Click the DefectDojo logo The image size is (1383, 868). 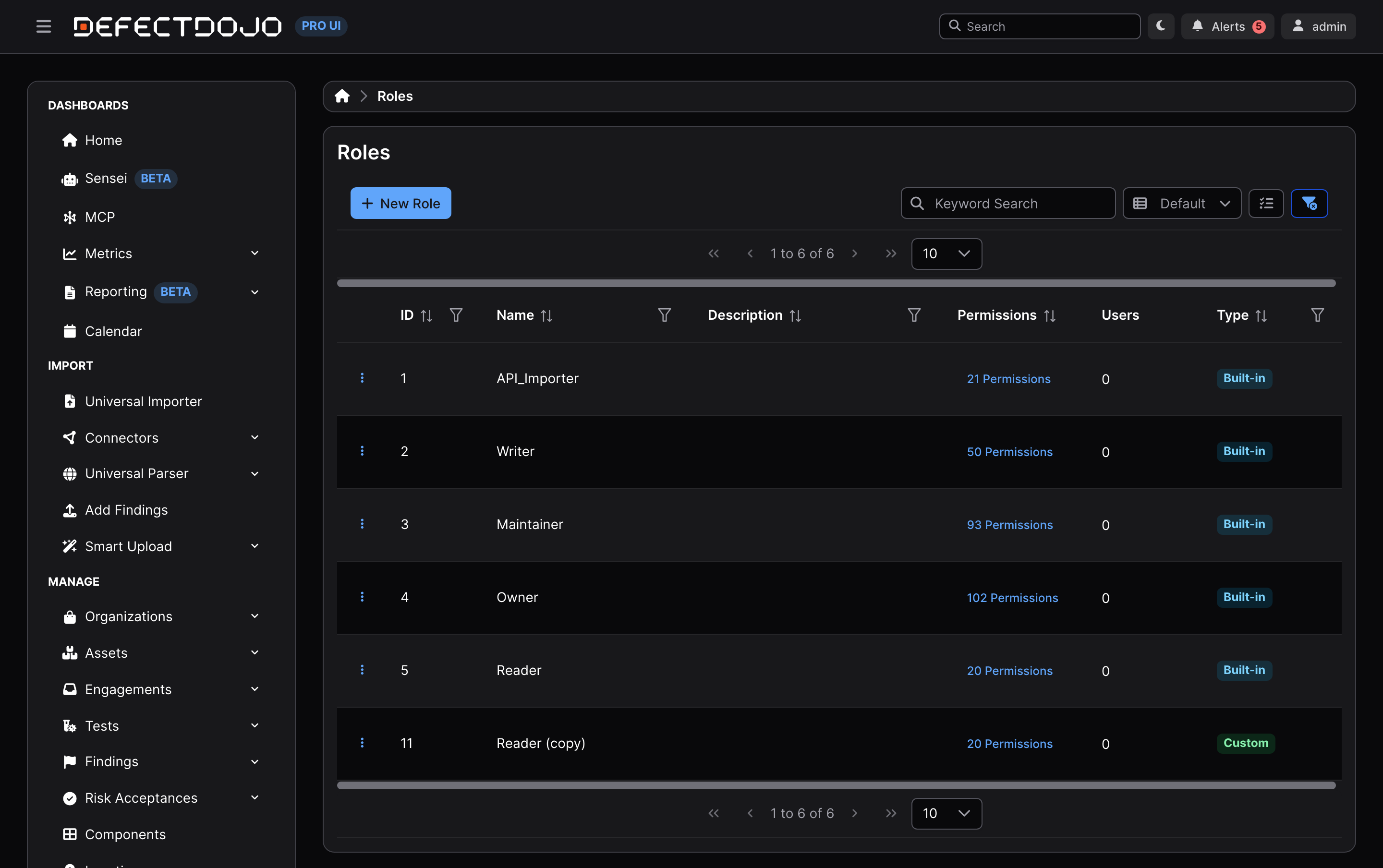coord(177,26)
